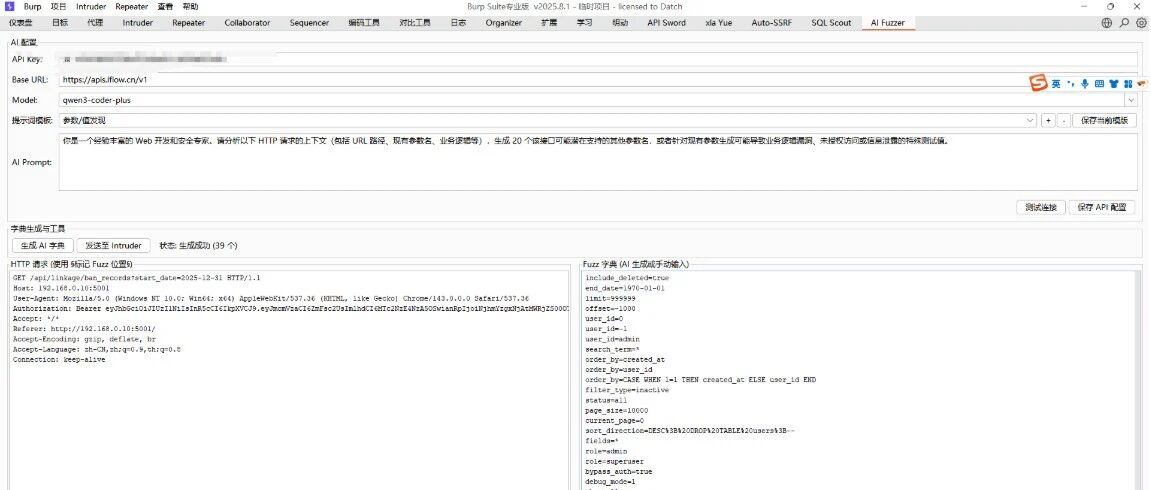This screenshot has width=1151, height=490.
Task: Switch to the 编码工具 tab
Action: [364, 23]
